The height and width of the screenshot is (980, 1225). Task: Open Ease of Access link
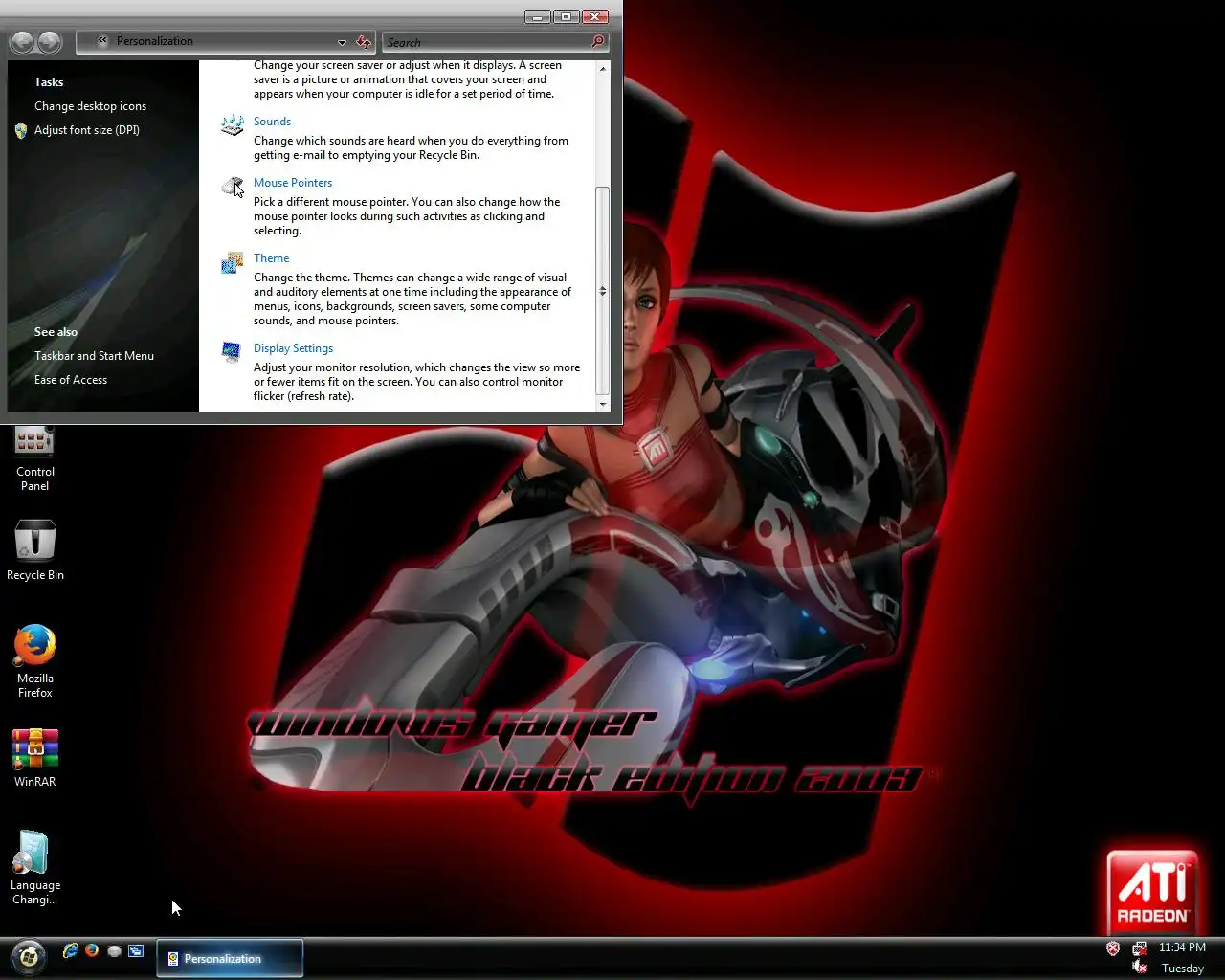click(x=71, y=380)
